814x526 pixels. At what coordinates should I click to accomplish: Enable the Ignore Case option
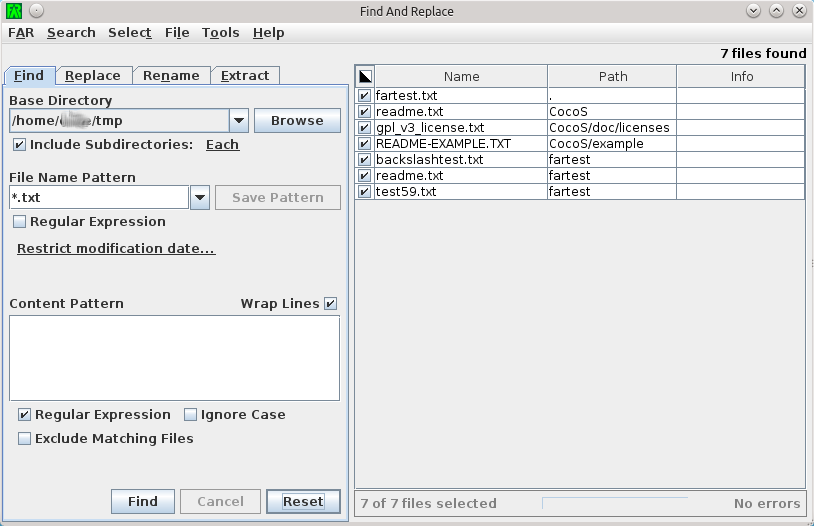pyautogui.click(x=191, y=415)
